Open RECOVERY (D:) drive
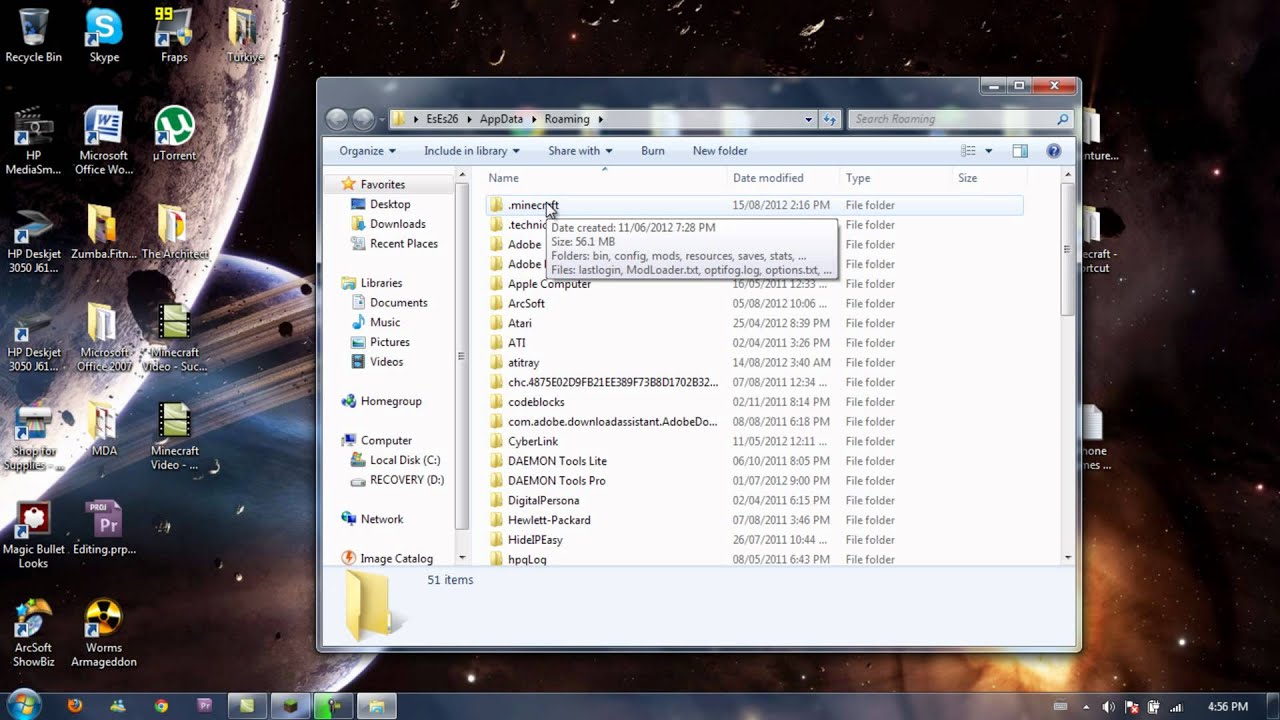 397,480
